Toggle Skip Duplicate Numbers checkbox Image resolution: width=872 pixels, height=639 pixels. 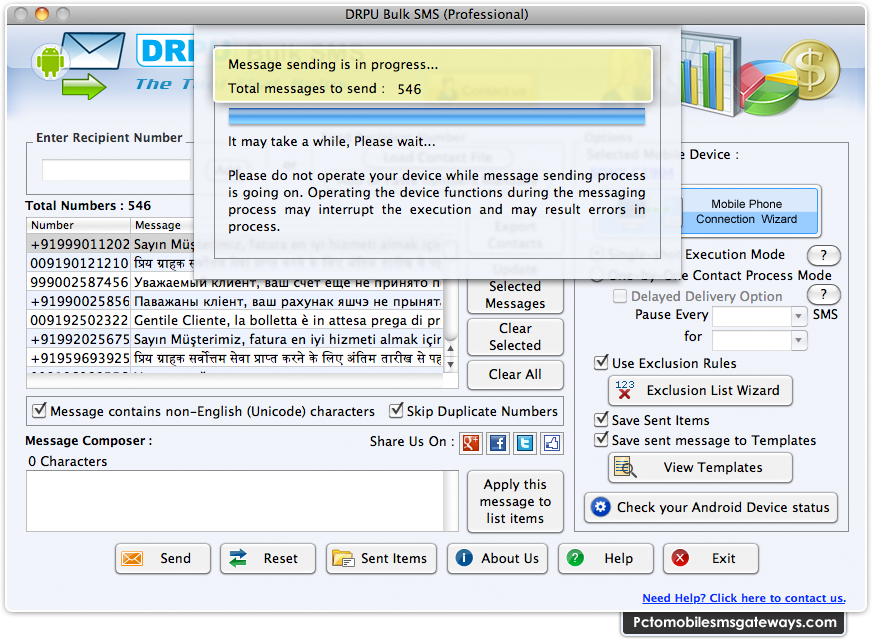click(x=396, y=410)
